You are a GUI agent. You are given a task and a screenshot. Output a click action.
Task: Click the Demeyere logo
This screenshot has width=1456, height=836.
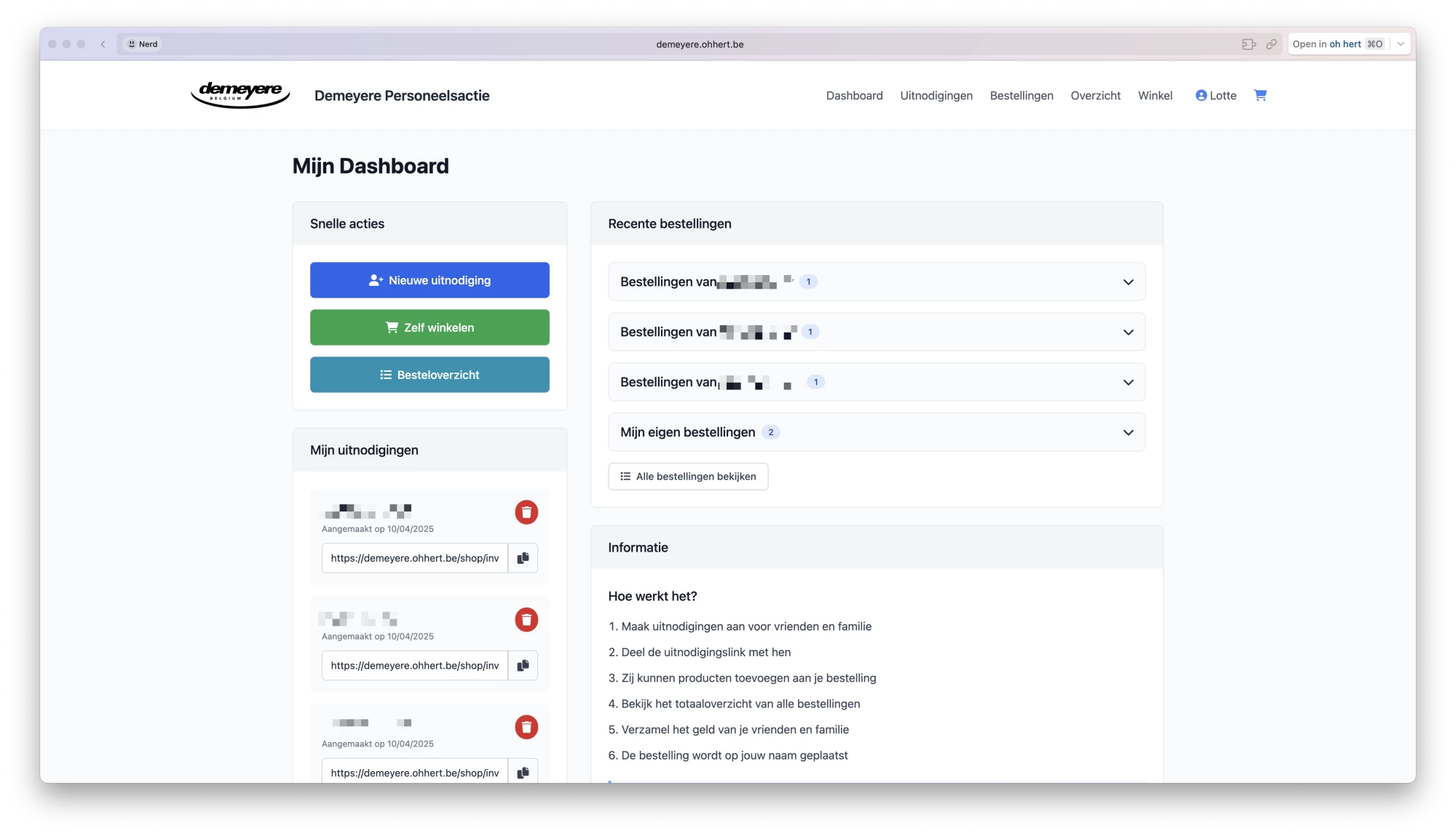tap(240, 95)
